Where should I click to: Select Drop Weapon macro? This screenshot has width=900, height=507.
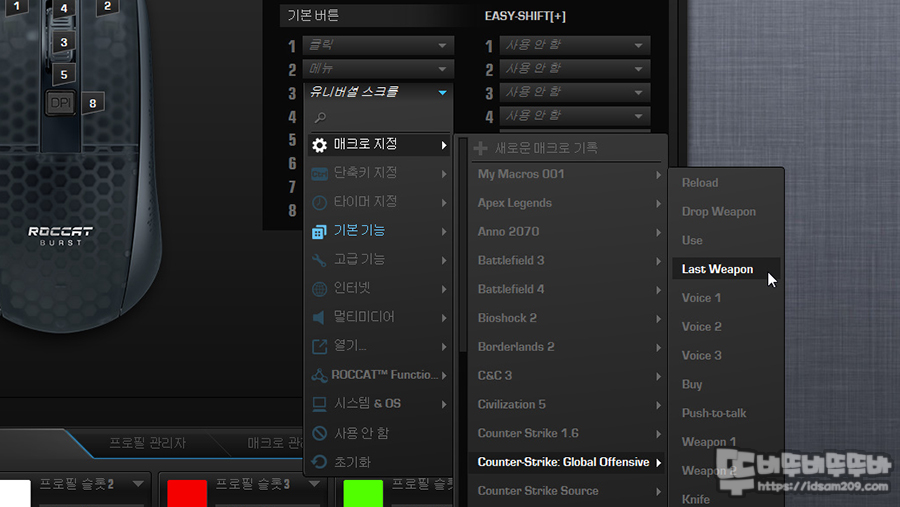(726, 211)
